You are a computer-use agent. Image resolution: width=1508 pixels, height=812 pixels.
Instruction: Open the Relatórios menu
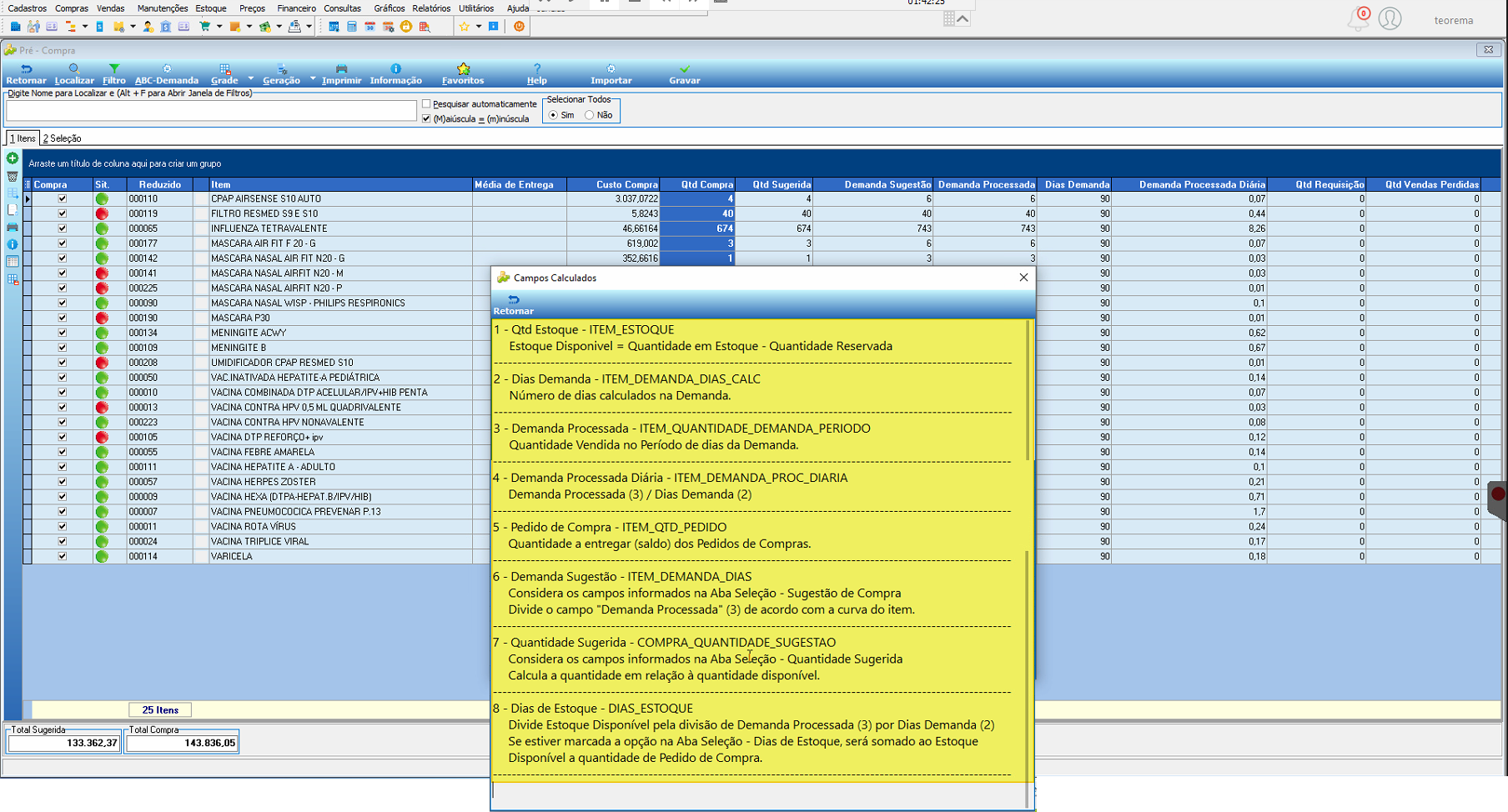[431, 8]
